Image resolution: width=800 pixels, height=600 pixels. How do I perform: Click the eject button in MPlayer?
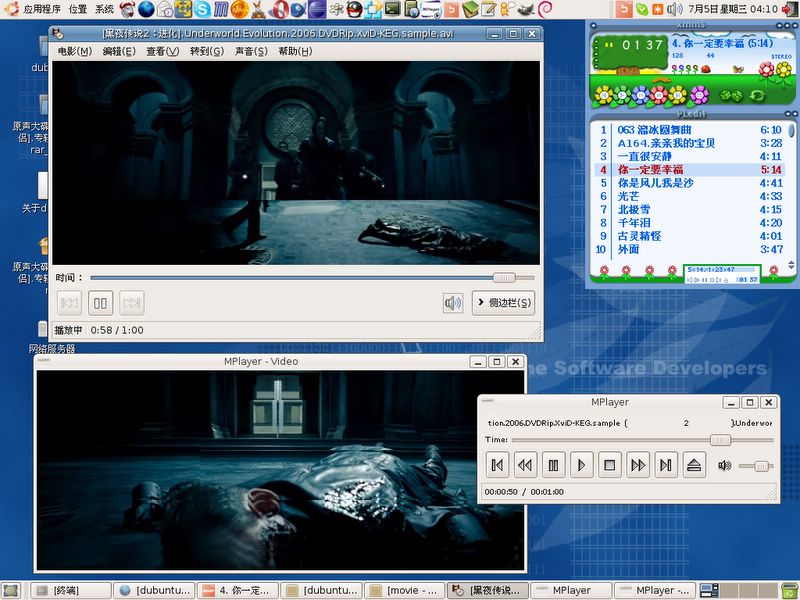coord(694,465)
